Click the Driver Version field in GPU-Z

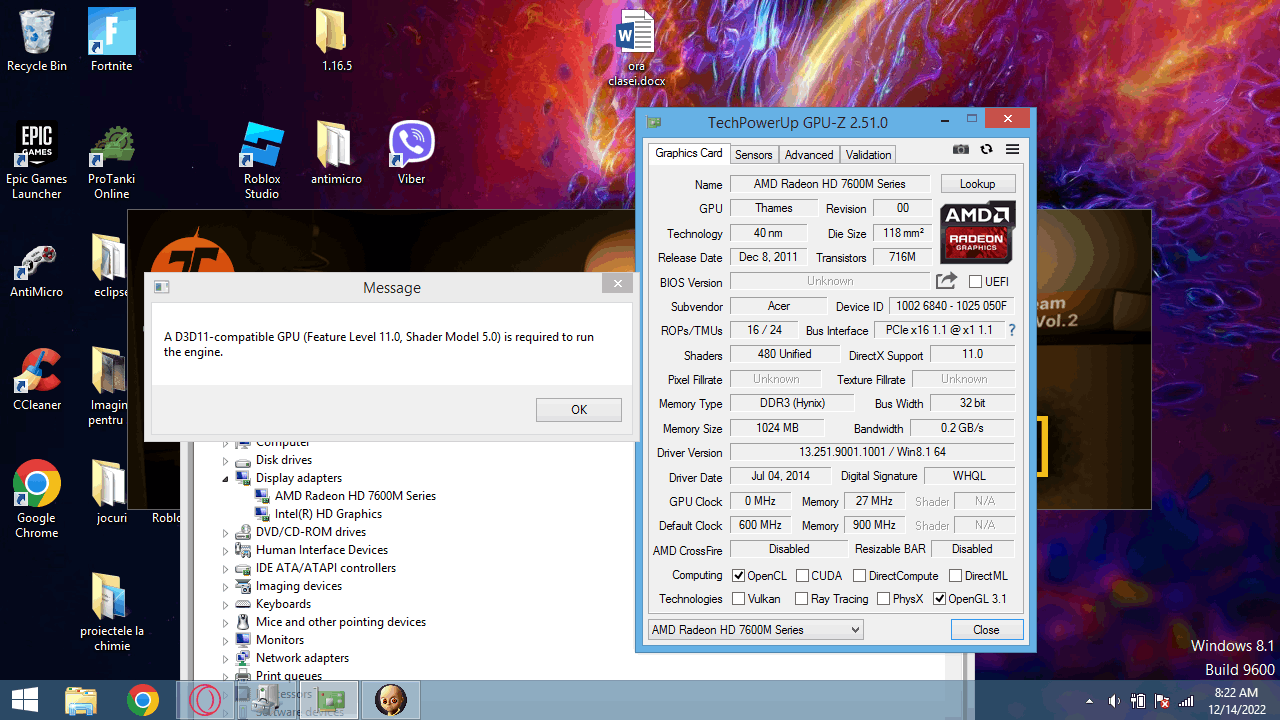872,453
